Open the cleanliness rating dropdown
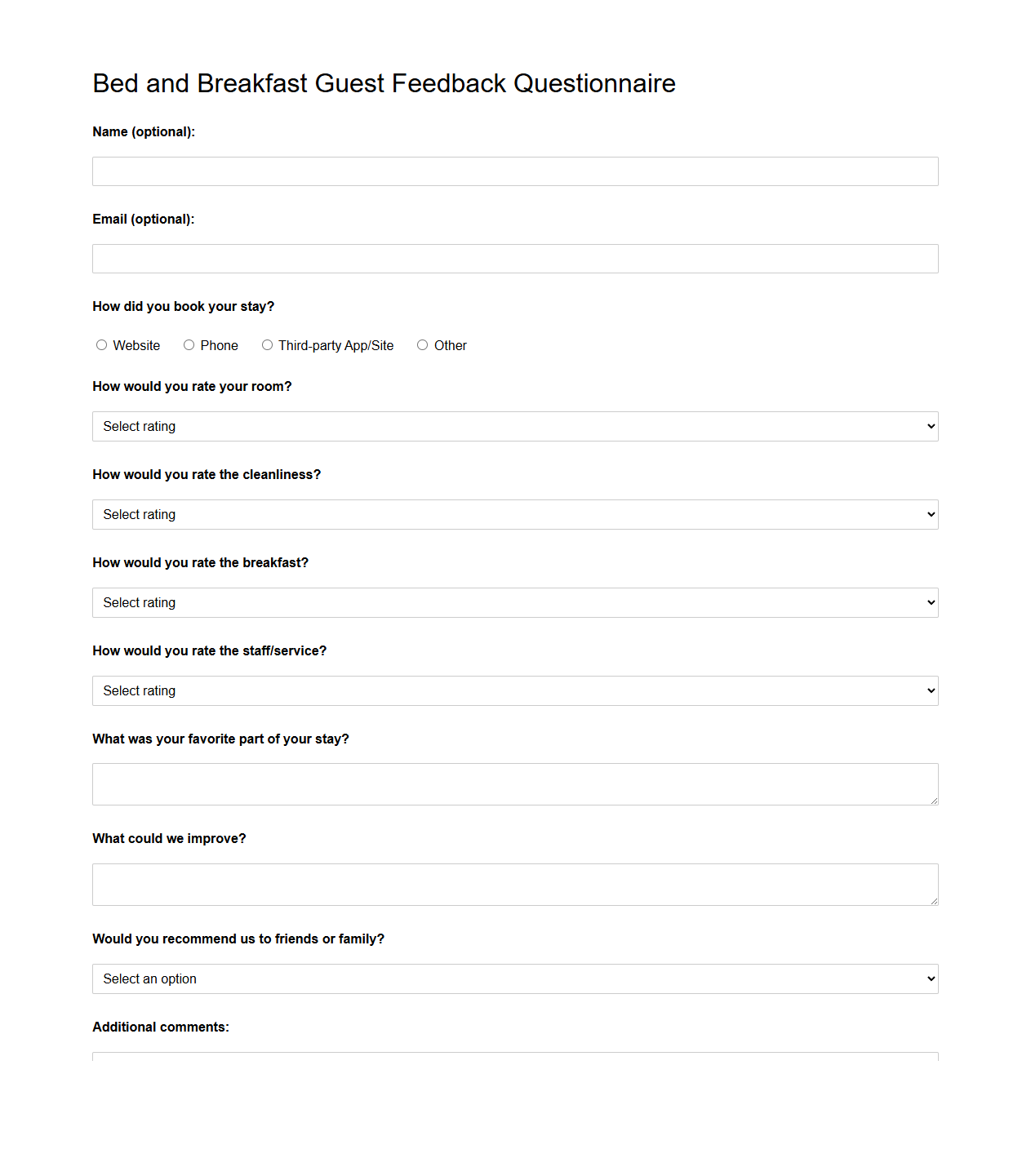 tap(514, 514)
